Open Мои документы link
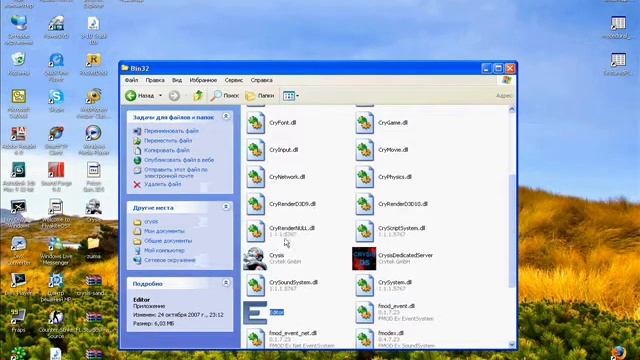This screenshot has width=640, height=360. [164, 231]
